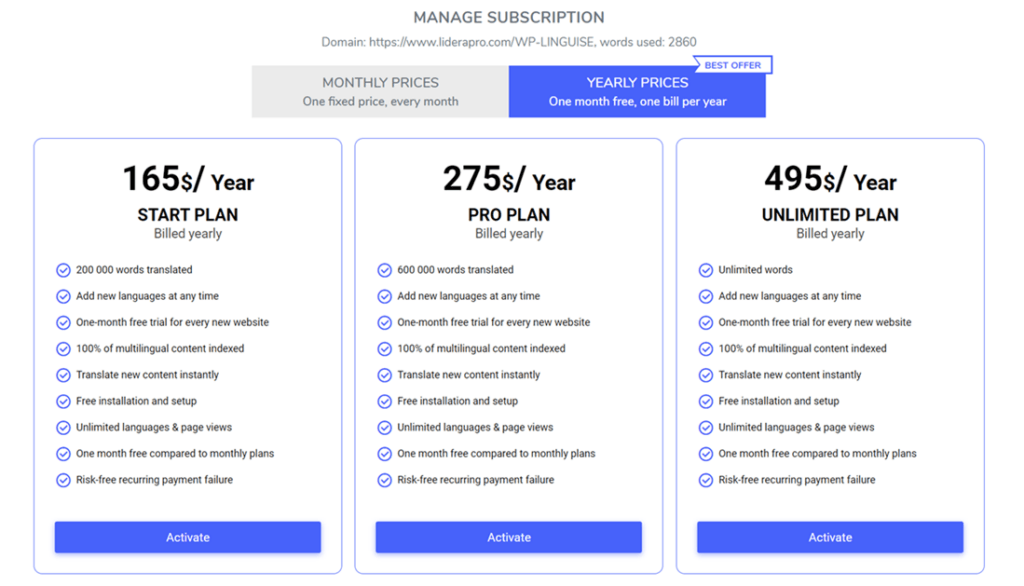1024x586 pixels.
Task: Switch billing to Yearly Prices
Action: pyautogui.click(x=637, y=91)
